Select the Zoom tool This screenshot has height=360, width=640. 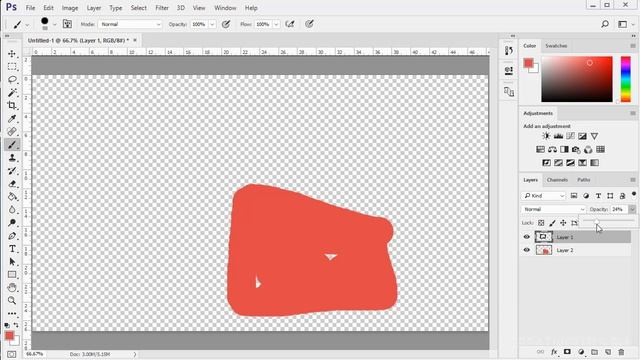12,301
